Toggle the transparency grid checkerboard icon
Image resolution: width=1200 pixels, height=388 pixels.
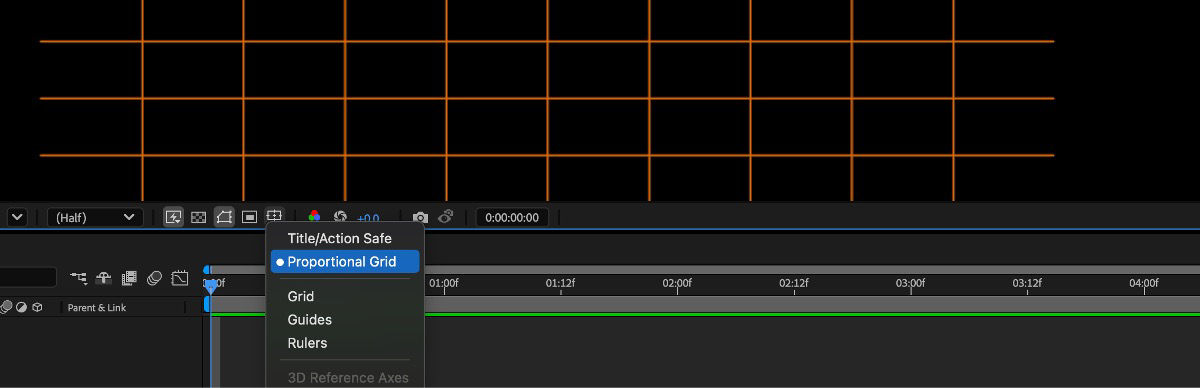[x=199, y=217]
